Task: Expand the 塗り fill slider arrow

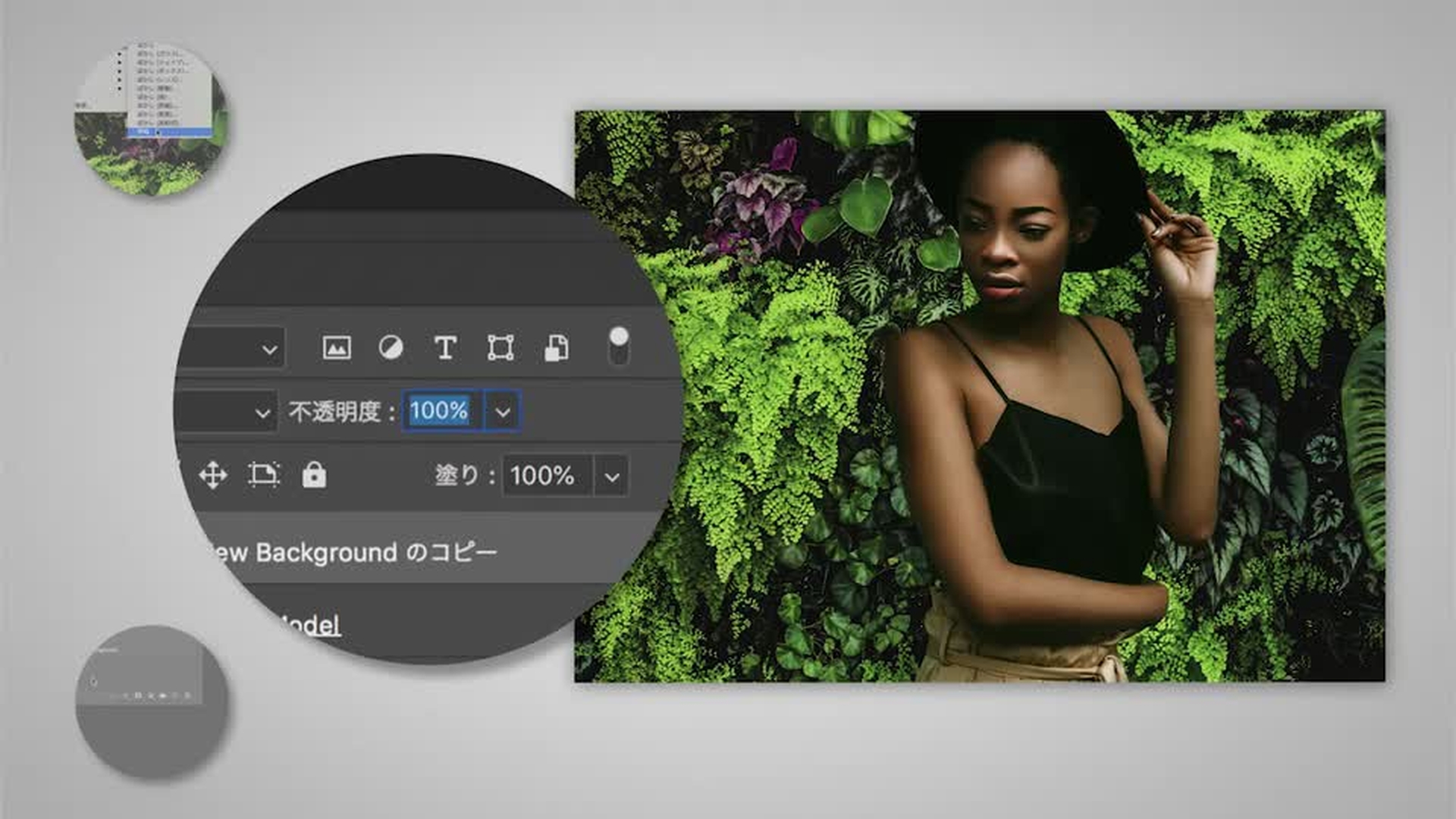Action: click(x=612, y=477)
